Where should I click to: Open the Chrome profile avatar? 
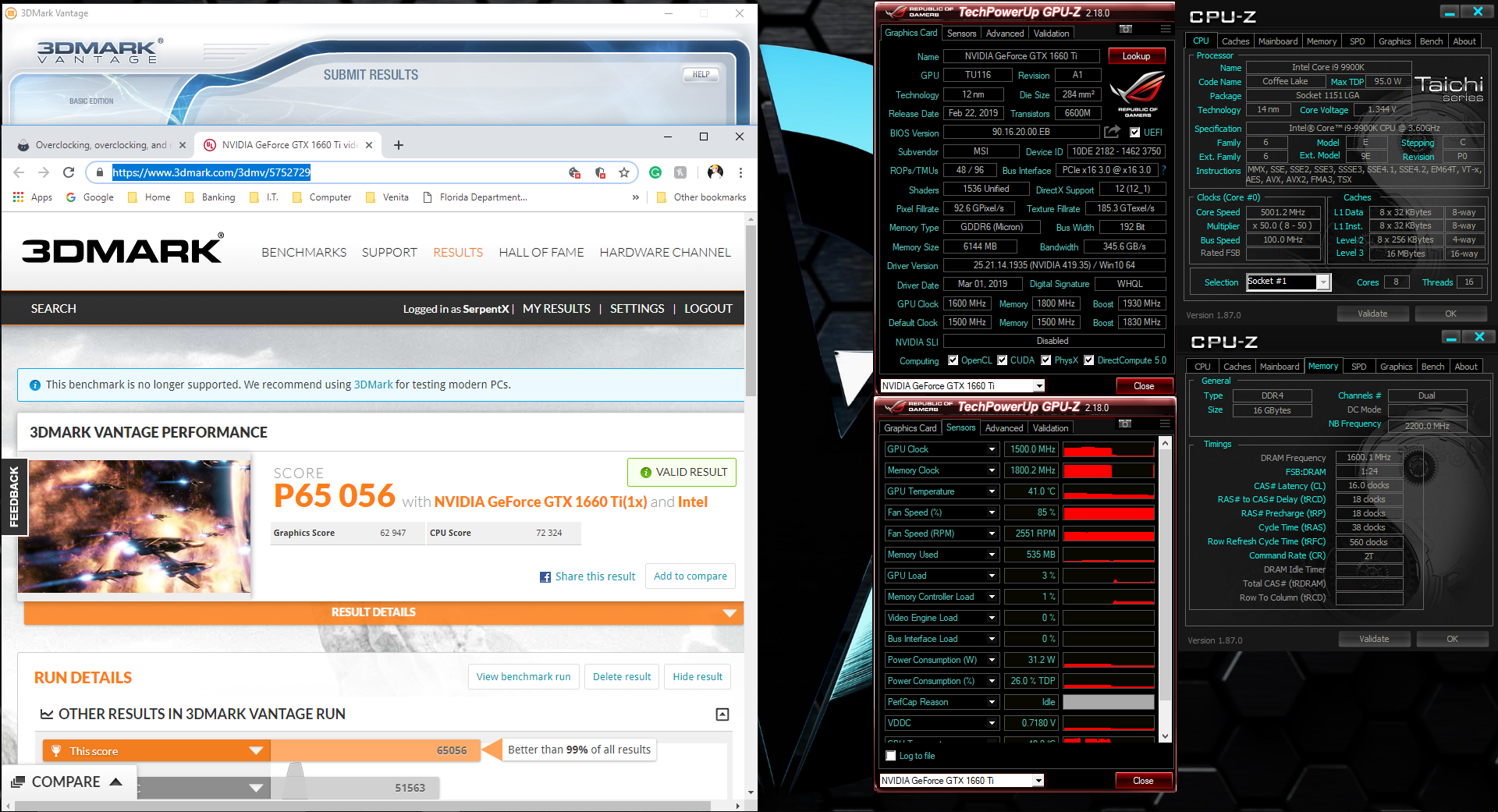click(715, 172)
